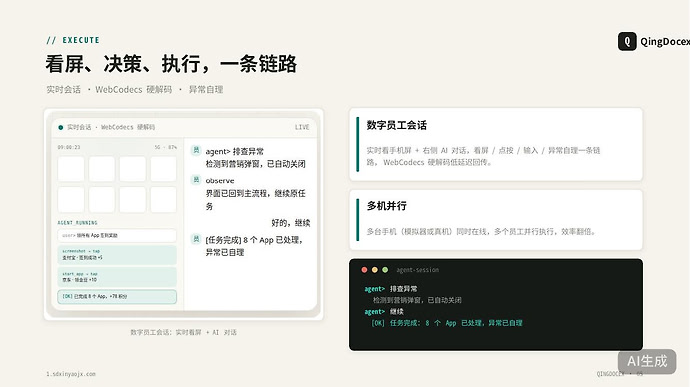Image resolution: width=690 pixels, height=387 pixels.
Task: Click the "QingDocex" brand name text
Action: 665,41
